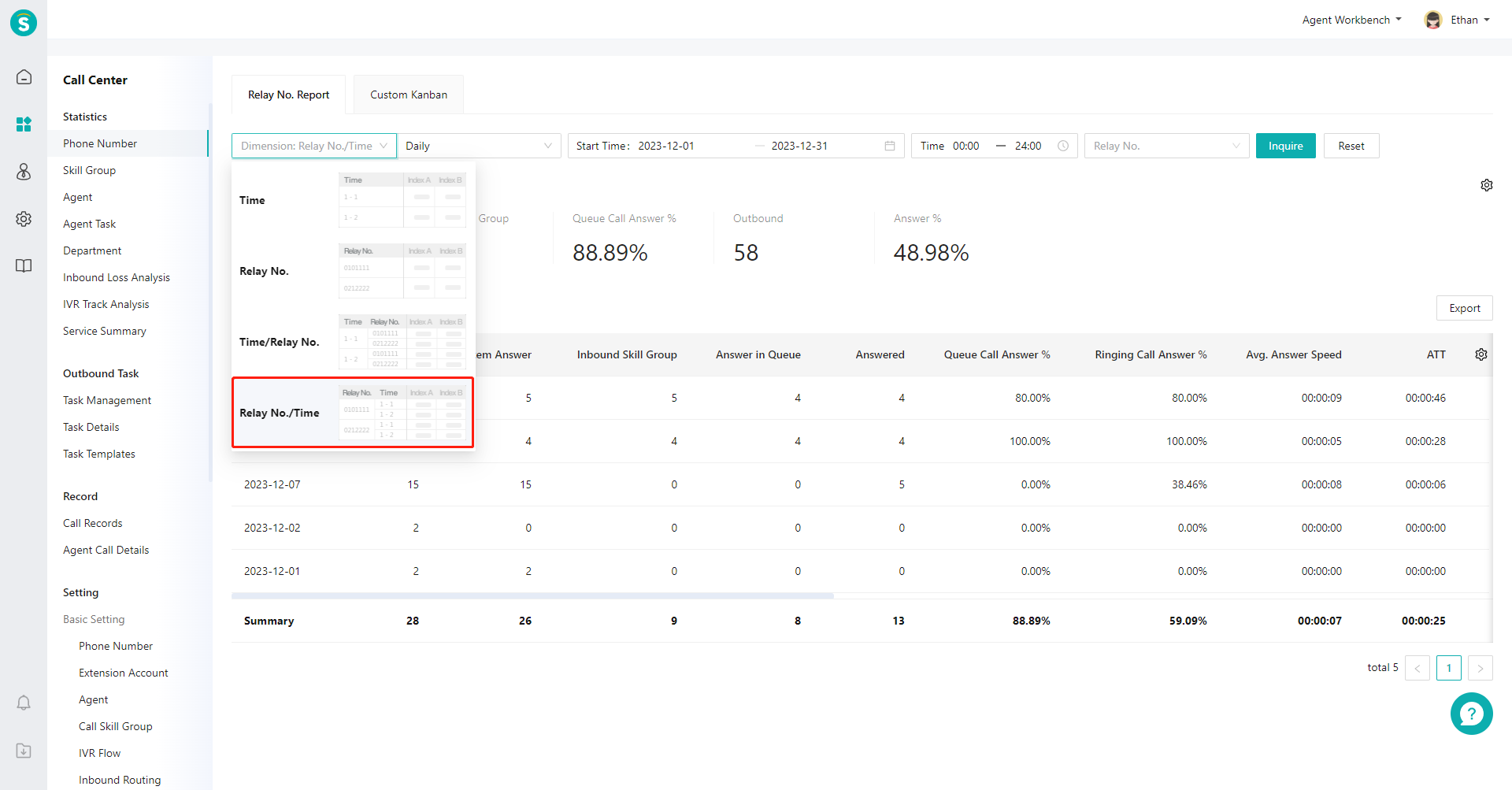
Task: Open Task Details
Action: 91,427
